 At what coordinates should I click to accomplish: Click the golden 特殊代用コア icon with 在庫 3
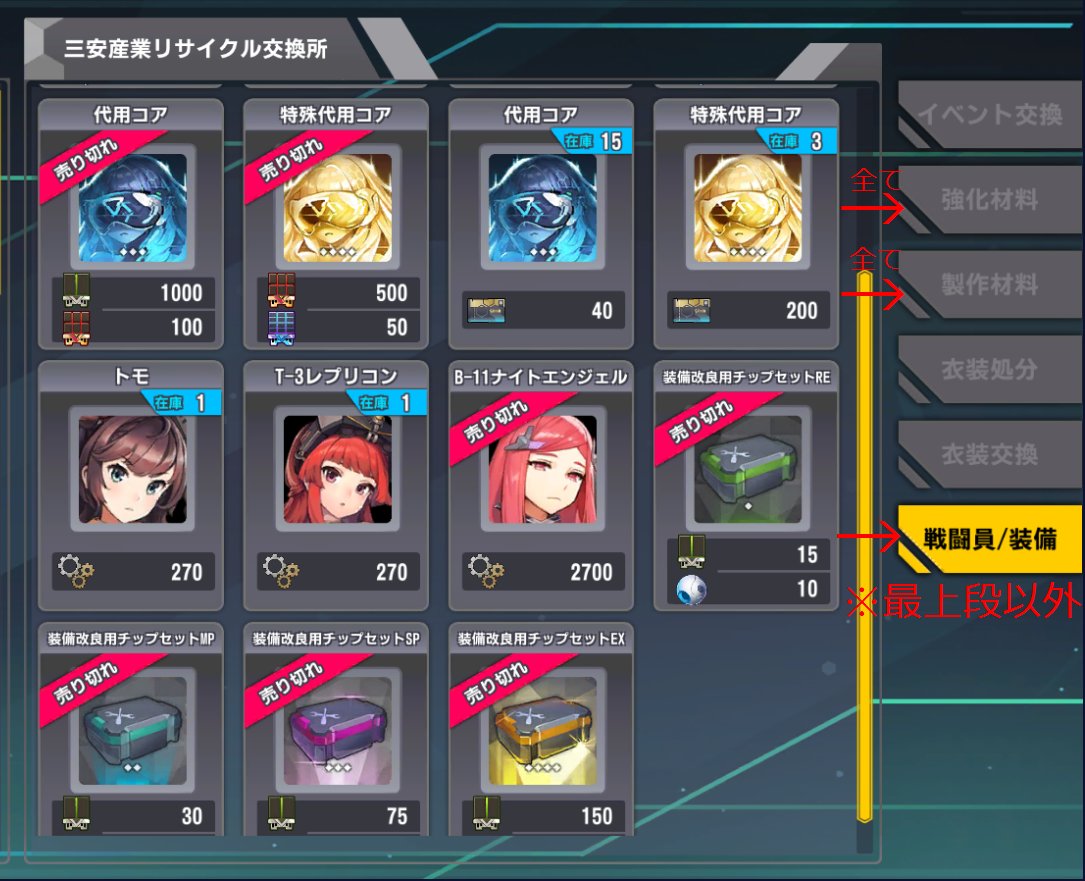(747, 208)
